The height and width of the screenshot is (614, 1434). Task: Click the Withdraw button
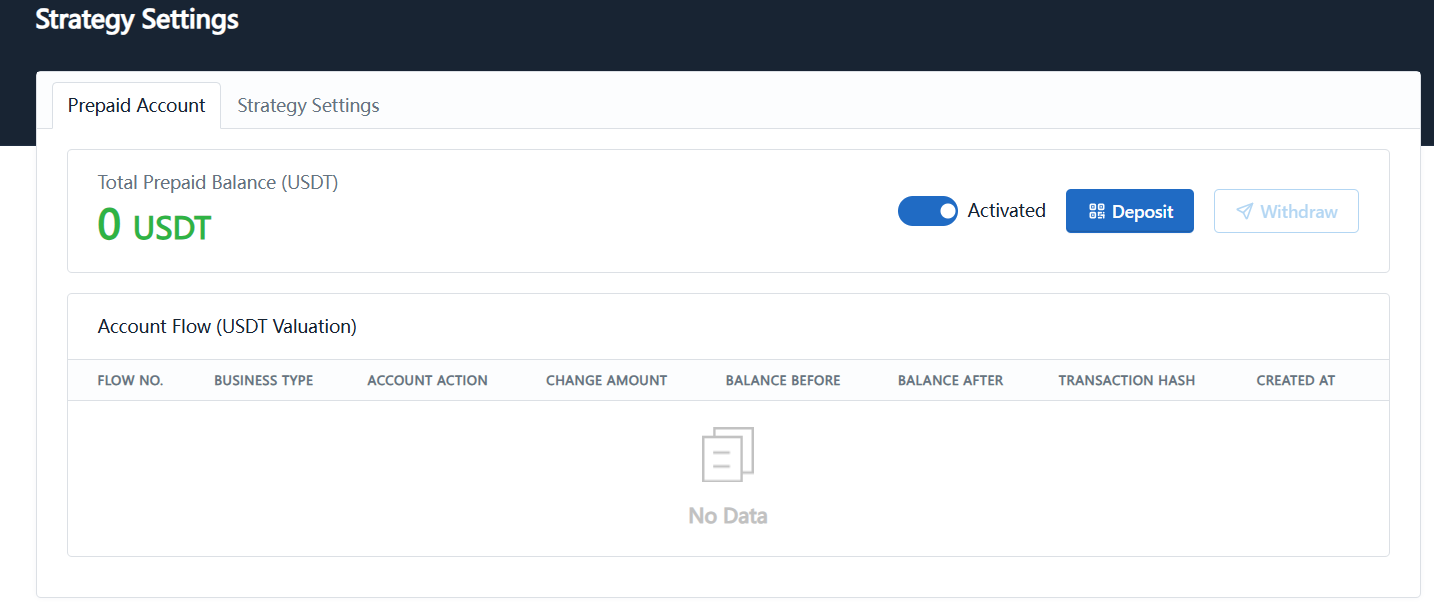pyautogui.click(x=1286, y=211)
